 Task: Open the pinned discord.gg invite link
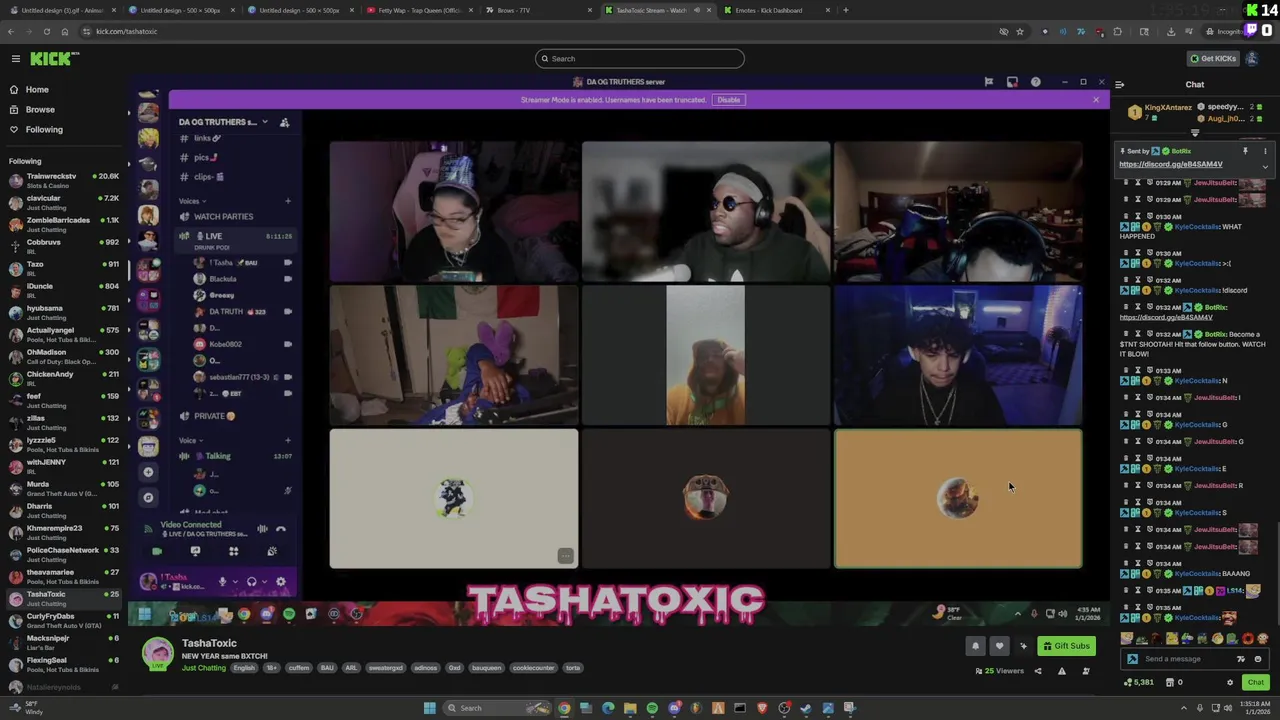coord(1170,164)
